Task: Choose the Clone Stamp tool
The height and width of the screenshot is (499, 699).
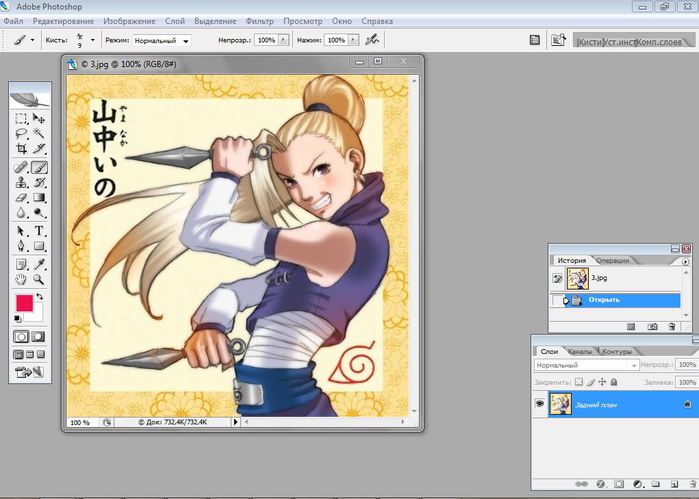Action: pyautogui.click(x=21, y=183)
